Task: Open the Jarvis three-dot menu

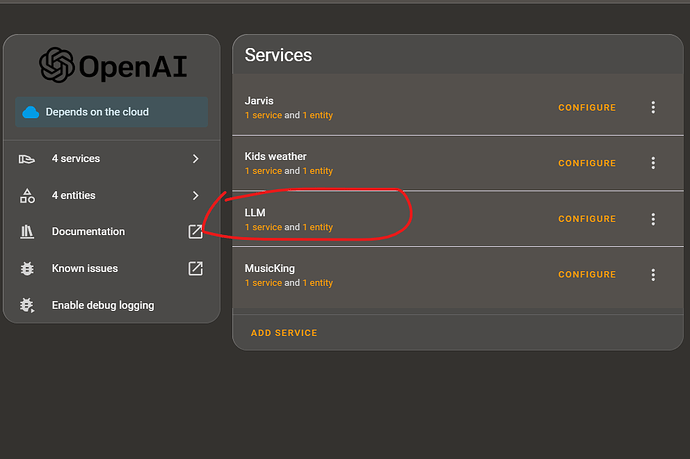Action: click(653, 108)
